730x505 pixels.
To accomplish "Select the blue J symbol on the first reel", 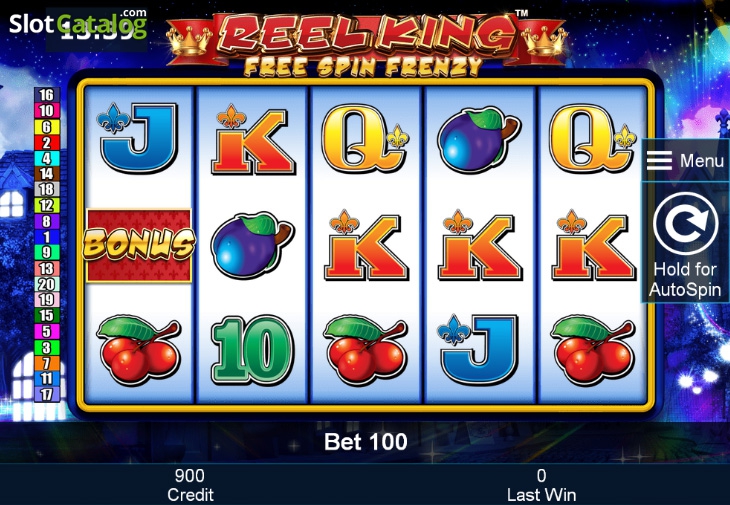I will point(138,137).
